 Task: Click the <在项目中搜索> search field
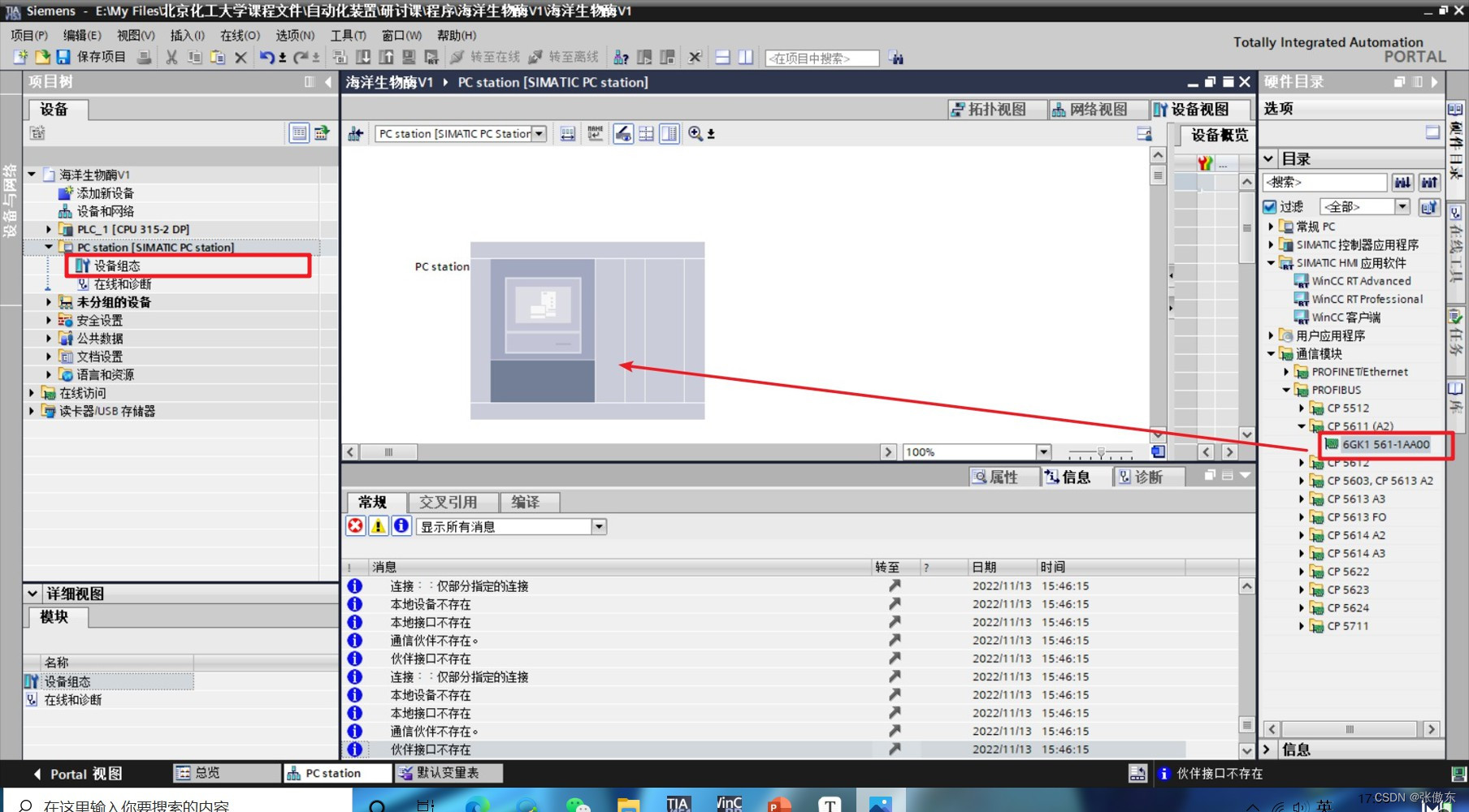822,58
